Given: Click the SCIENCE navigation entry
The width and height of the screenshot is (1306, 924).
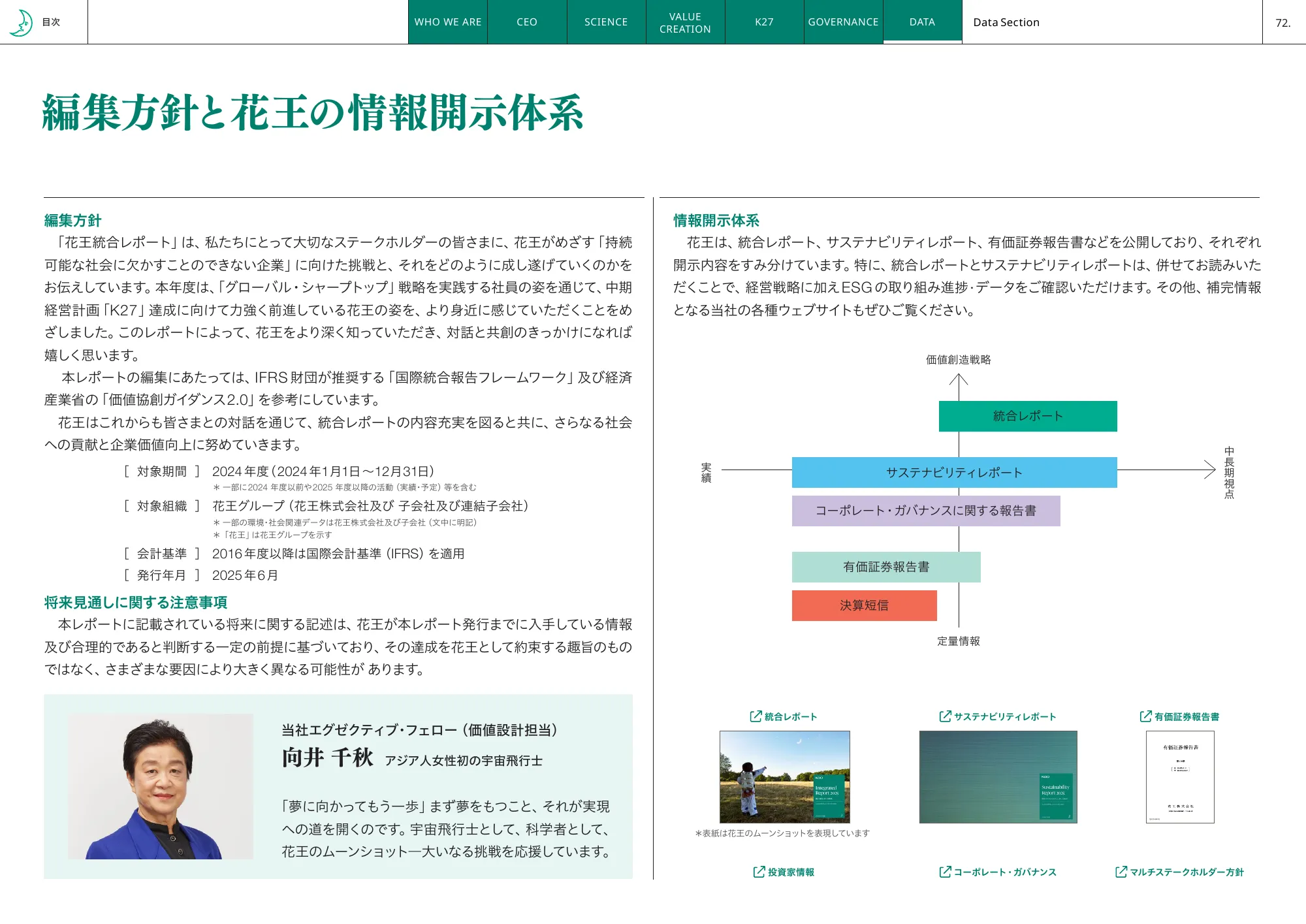Looking at the screenshot, I should pyautogui.click(x=605, y=22).
